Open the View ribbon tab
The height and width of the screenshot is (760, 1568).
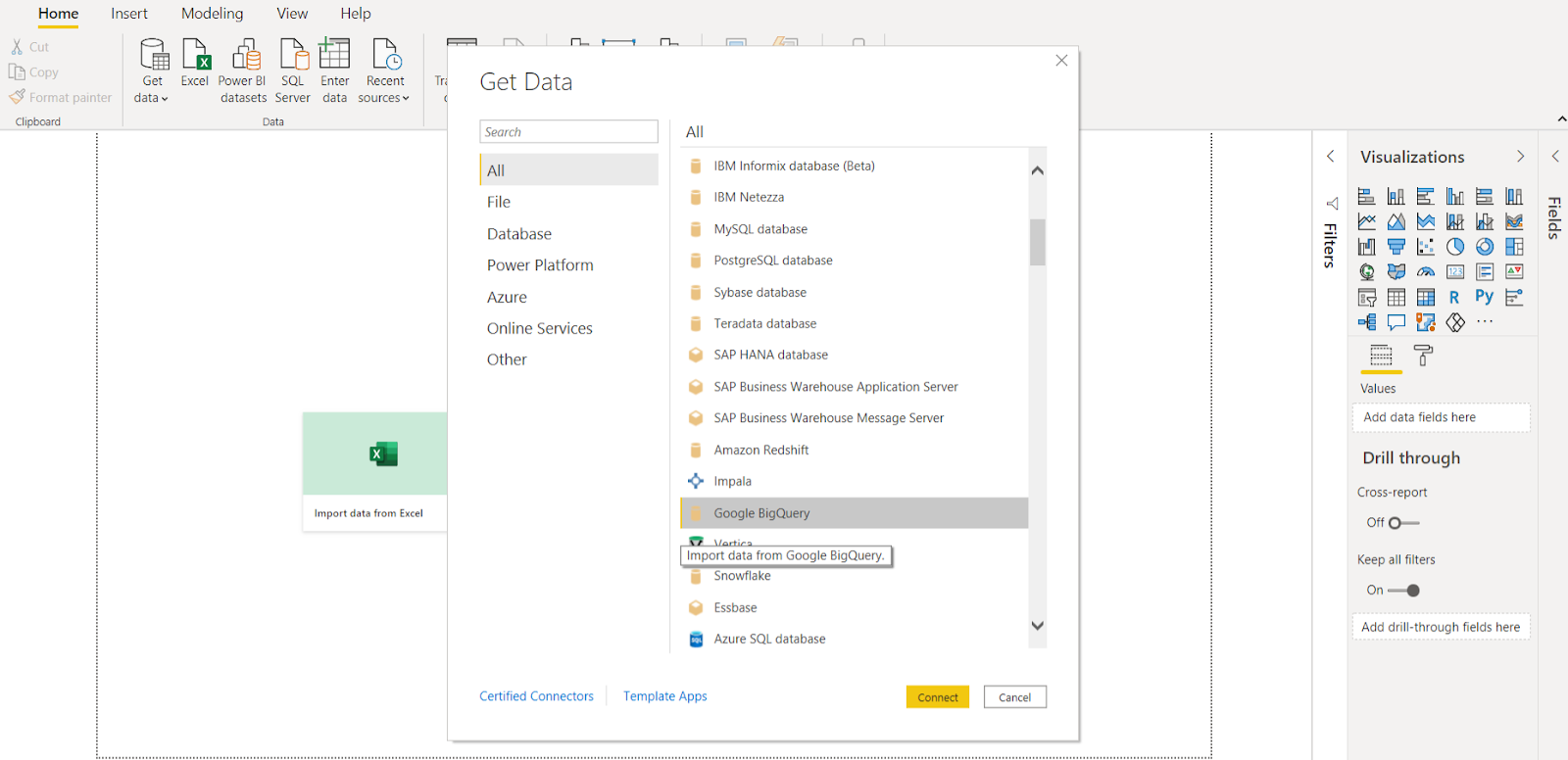coord(292,14)
